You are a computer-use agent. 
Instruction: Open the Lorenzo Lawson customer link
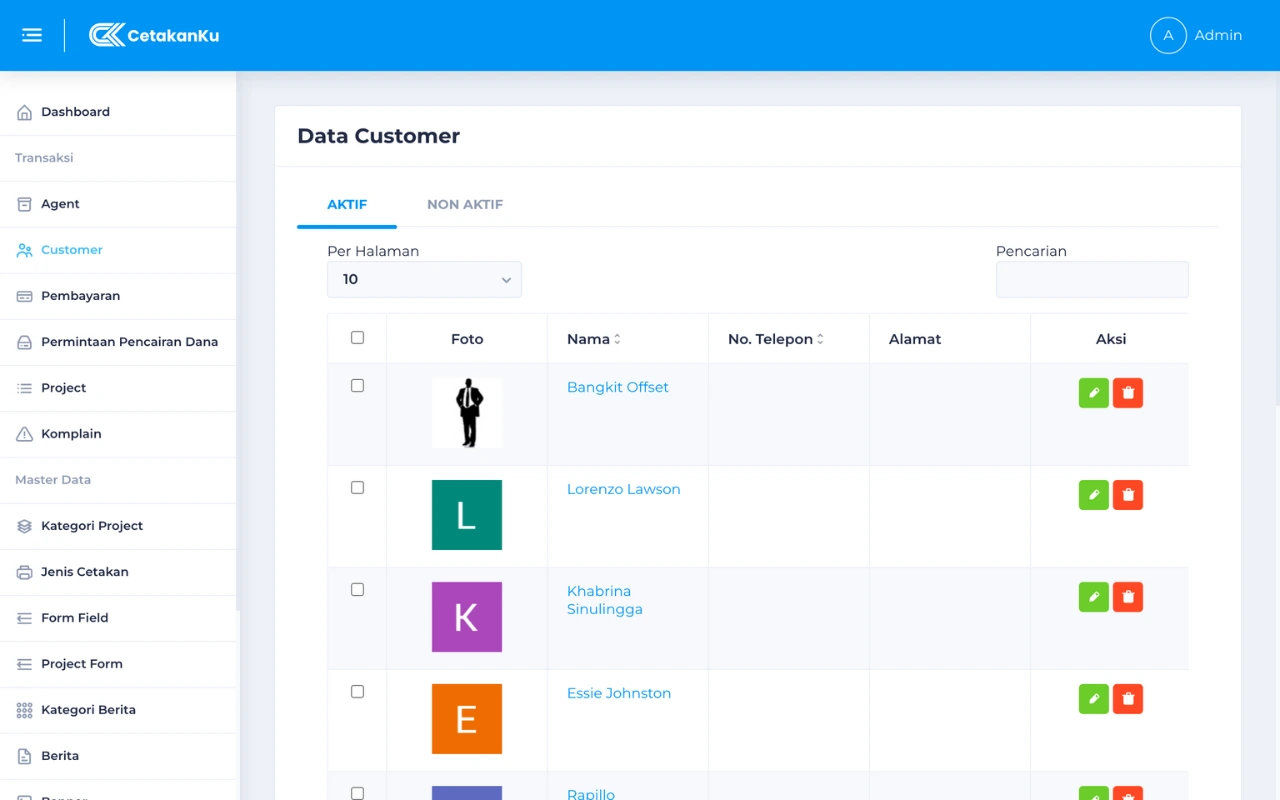pyautogui.click(x=623, y=489)
